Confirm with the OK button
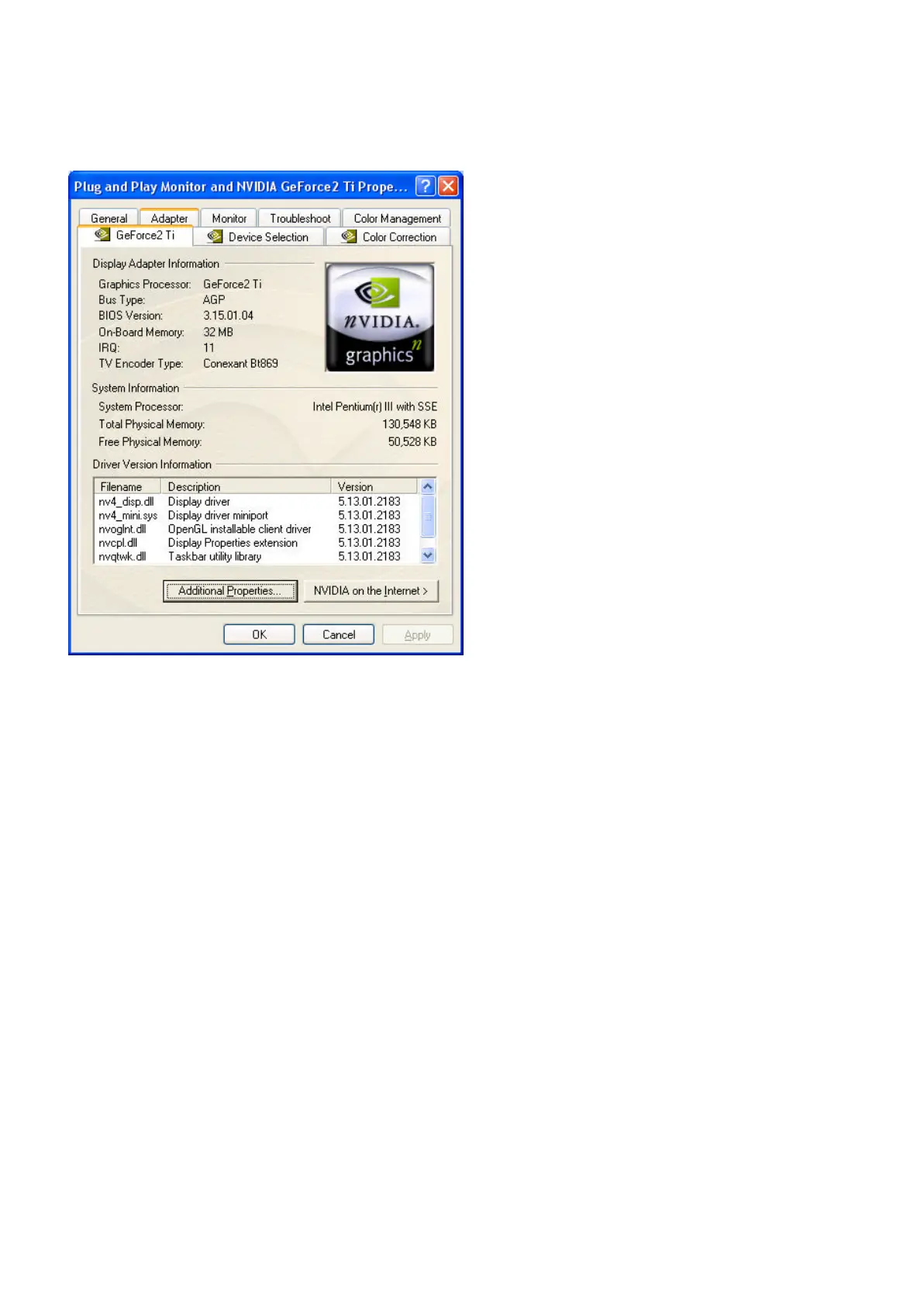This screenshot has height=1306, width=924. point(259,634)
